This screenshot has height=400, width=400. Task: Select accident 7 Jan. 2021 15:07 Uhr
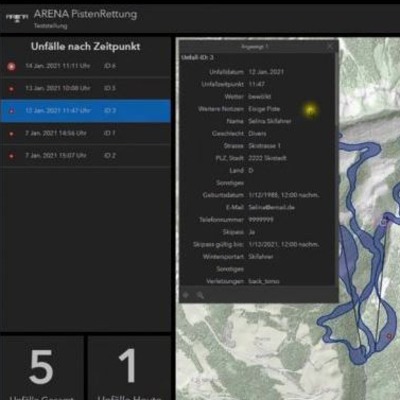coord(85,155)
